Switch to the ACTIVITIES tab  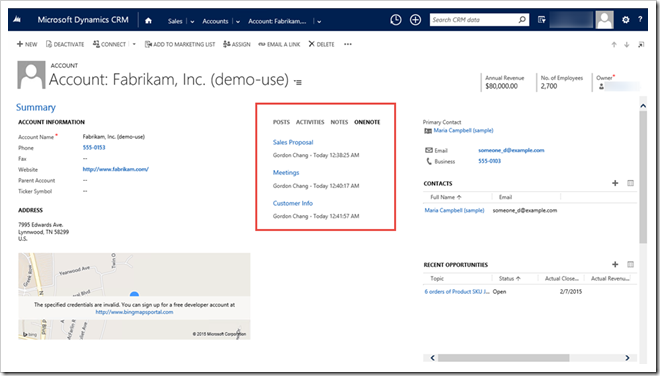310,122
